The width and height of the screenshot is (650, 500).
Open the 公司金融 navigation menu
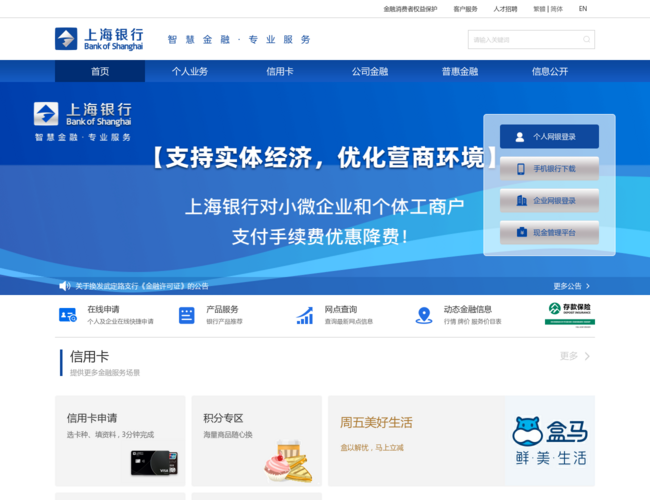coord(370,72)
